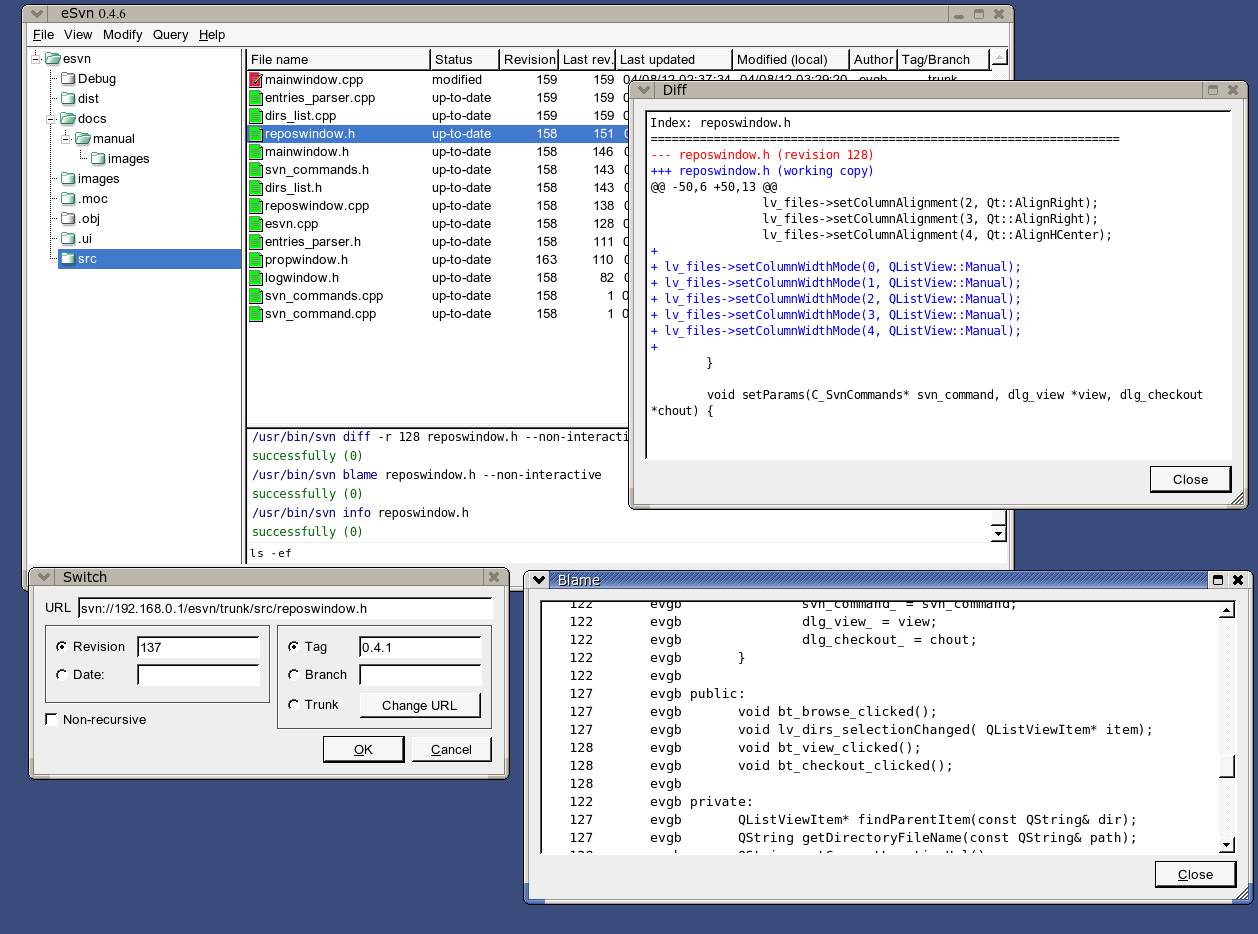Image resolution: width=1258 pixels, height=934 pixels.
Task: Click the green status icon of propwindow.h
Action: click(255, 259)
